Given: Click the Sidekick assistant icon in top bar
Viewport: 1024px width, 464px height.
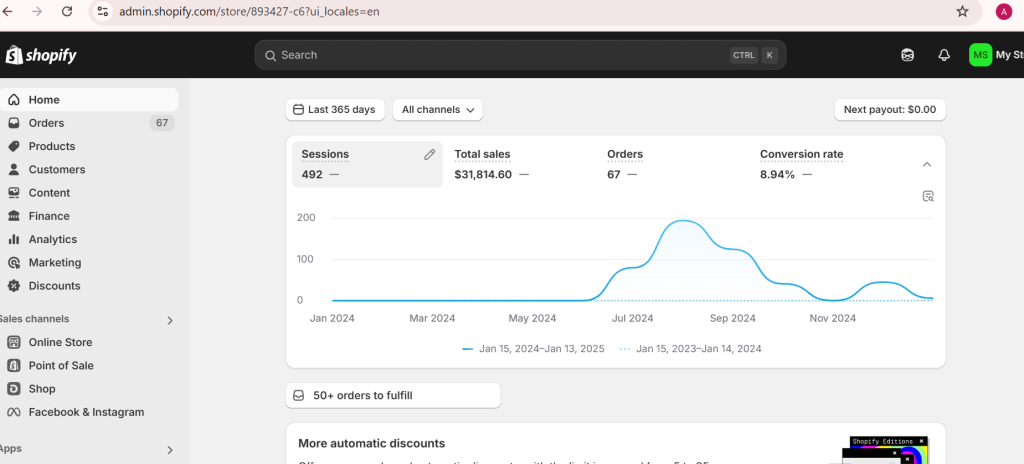Looking at the screenshot, I should pyautogui.click(x=907, y=55).
